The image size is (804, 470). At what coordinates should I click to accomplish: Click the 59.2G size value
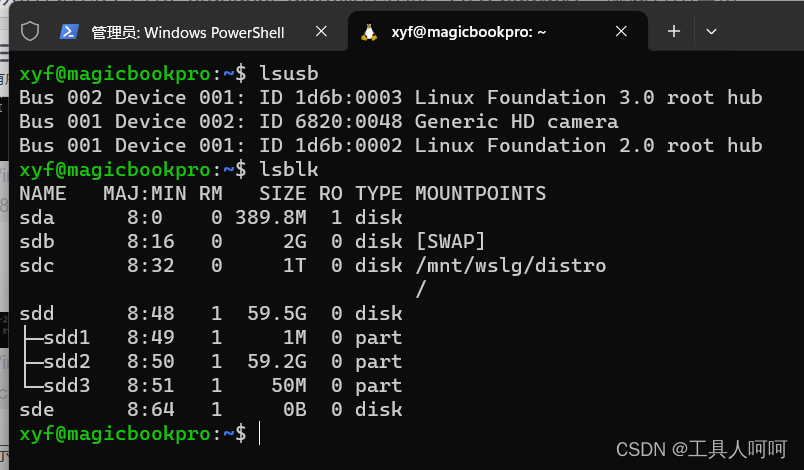(277, 361)
